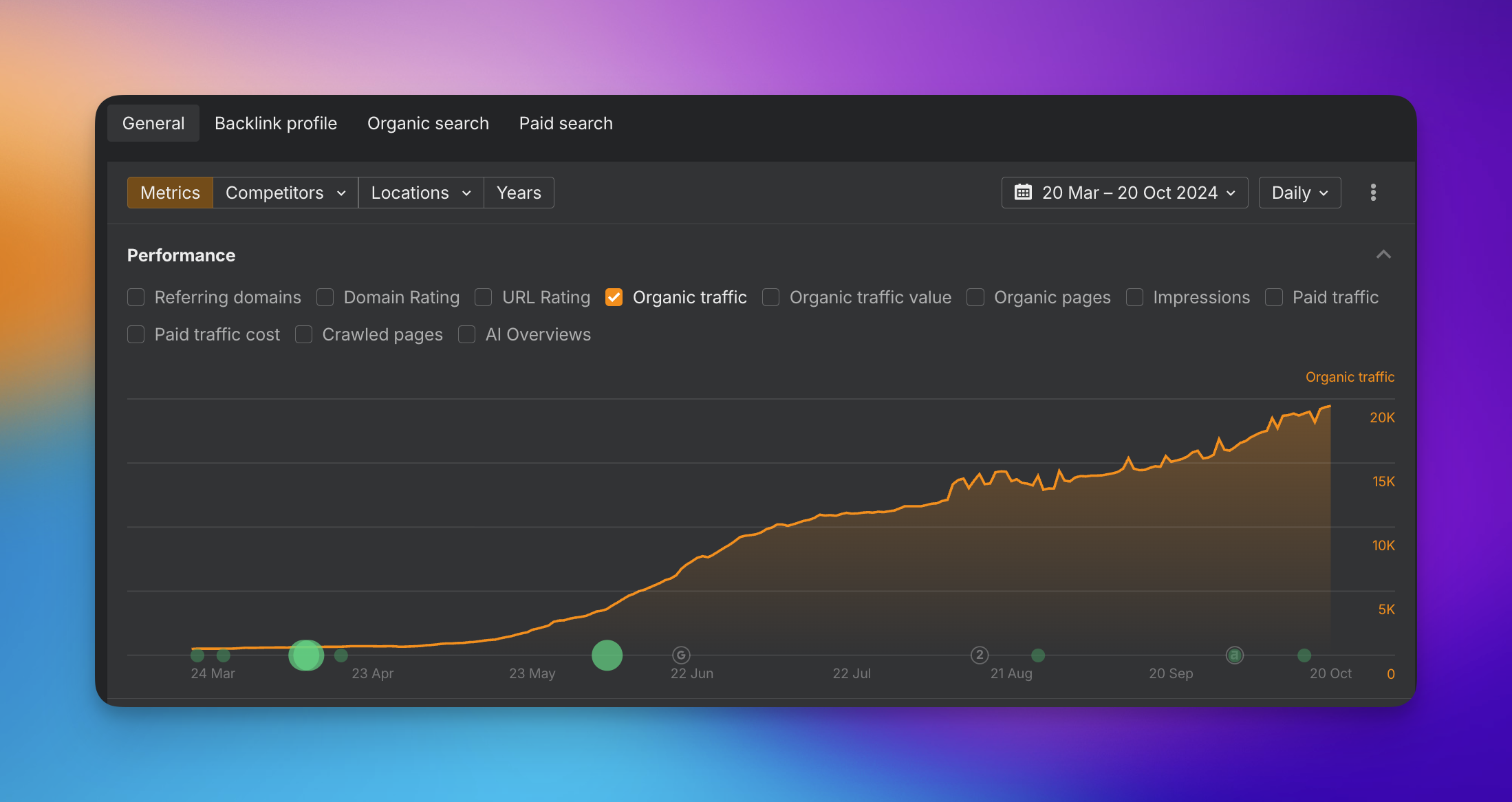This screenshot has height=802, width=1512.
Task: Collapse the Performance section with the chevron
Action: [1383, 254]
